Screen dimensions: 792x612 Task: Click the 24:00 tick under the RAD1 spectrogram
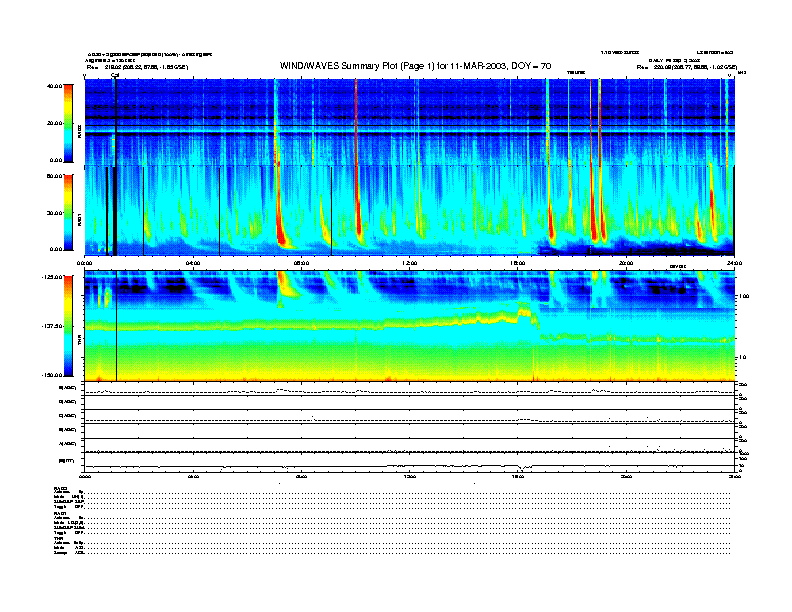click(734, 263)
